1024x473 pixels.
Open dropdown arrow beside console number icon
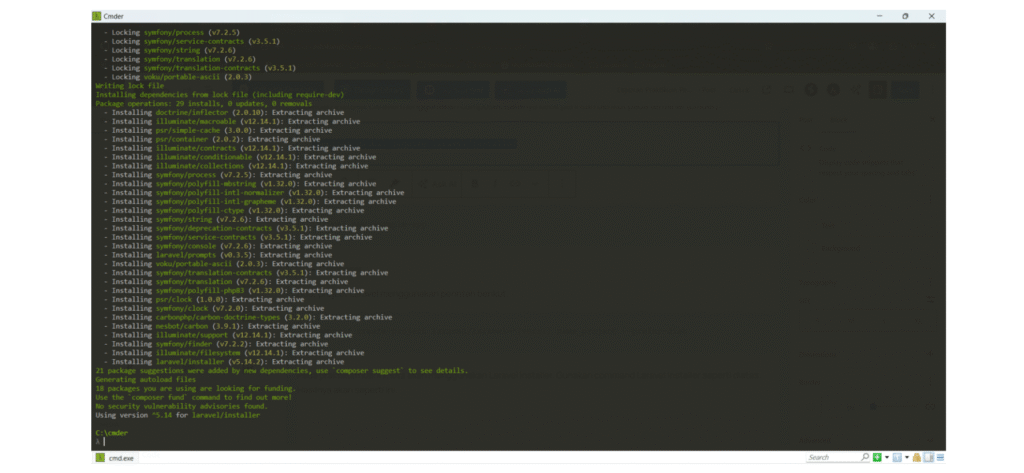(906, 457)
